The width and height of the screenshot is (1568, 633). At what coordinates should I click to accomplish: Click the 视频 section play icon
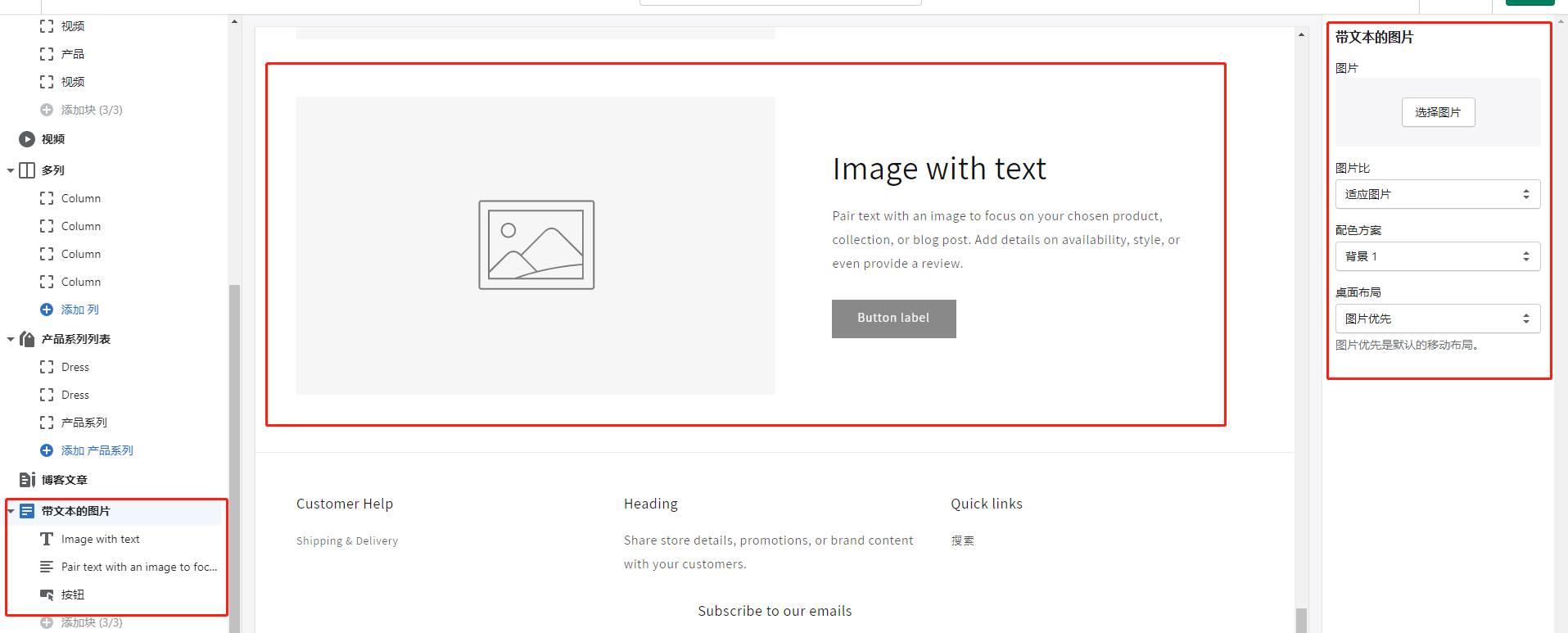point(27,139)
